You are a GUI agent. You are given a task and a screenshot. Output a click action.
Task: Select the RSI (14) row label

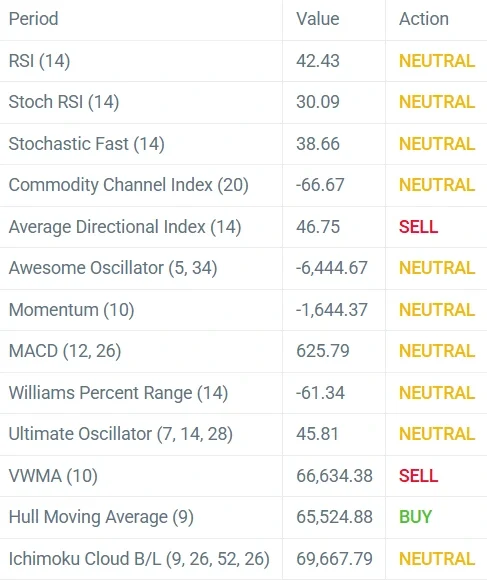[x=39, y=61]
